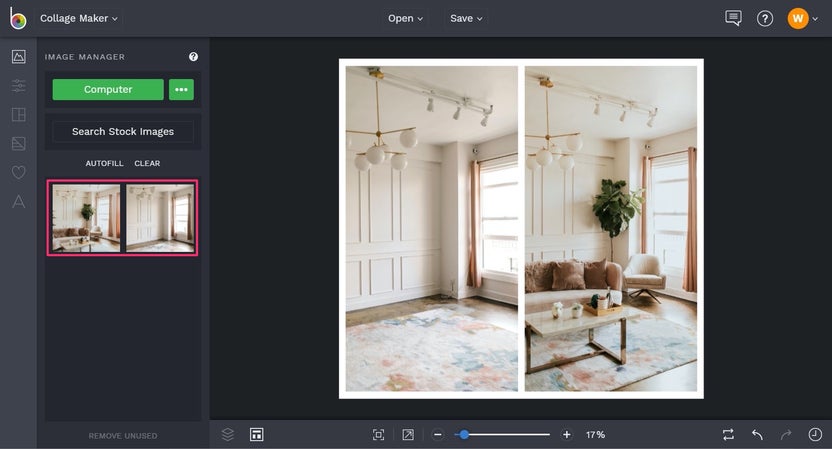Select the Layouts grid sidebar icon
The width and height of the screenshot is (832, 449).
pos(18,115)
